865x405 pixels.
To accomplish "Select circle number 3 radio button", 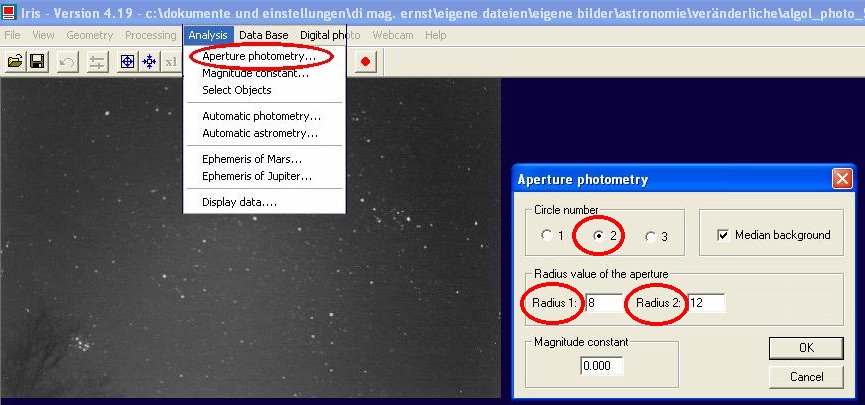I will coord(650,236).
